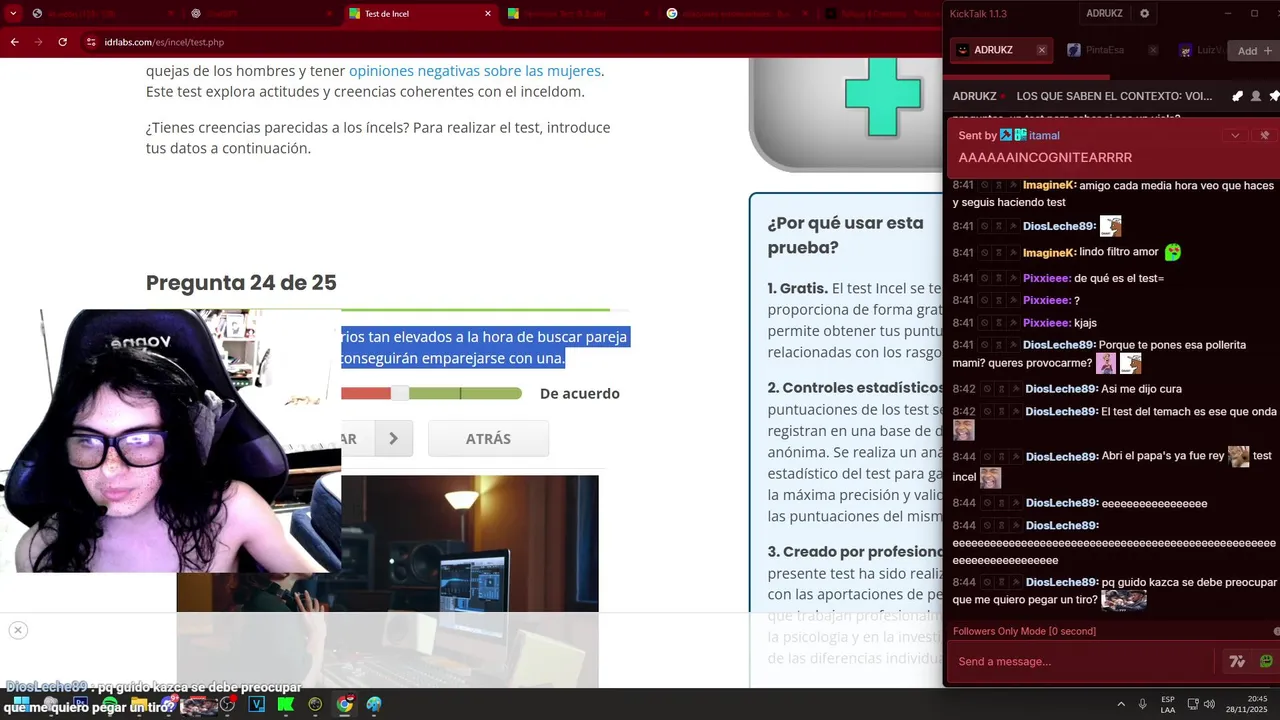Viewport: 1280px width, 720px height.
Task: Follow 'opiniones negativas sobre las mujeres' link
Action: 475,71
